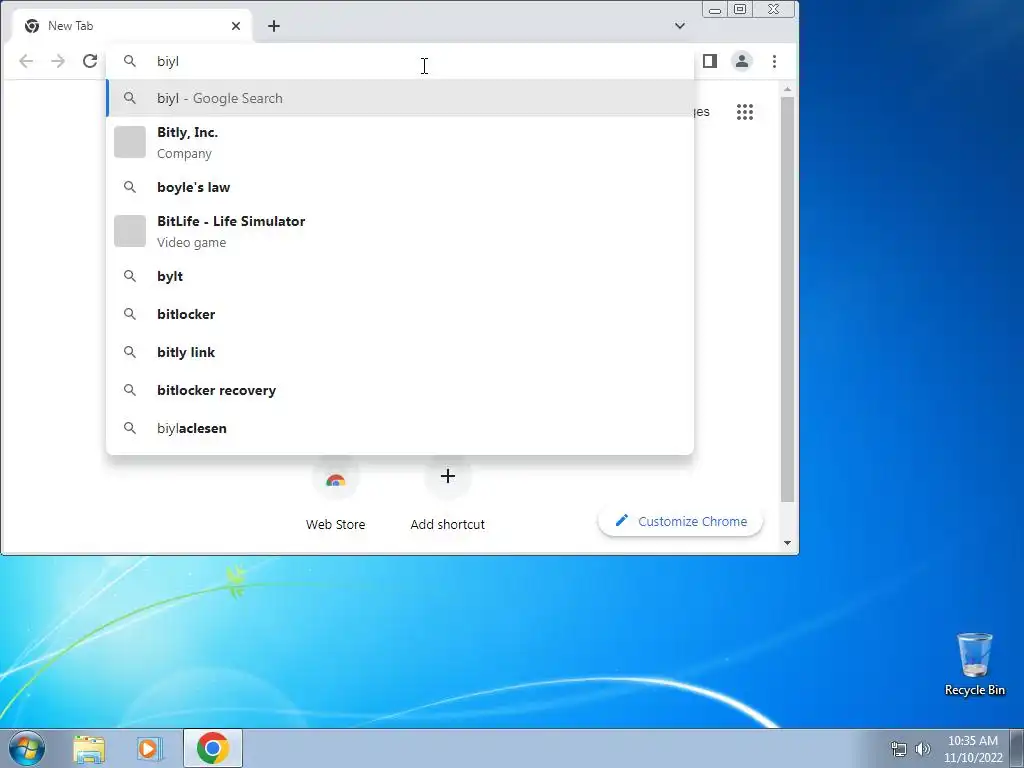
Task: Click the Customize Chrome button
Action: tap(680, 522)
